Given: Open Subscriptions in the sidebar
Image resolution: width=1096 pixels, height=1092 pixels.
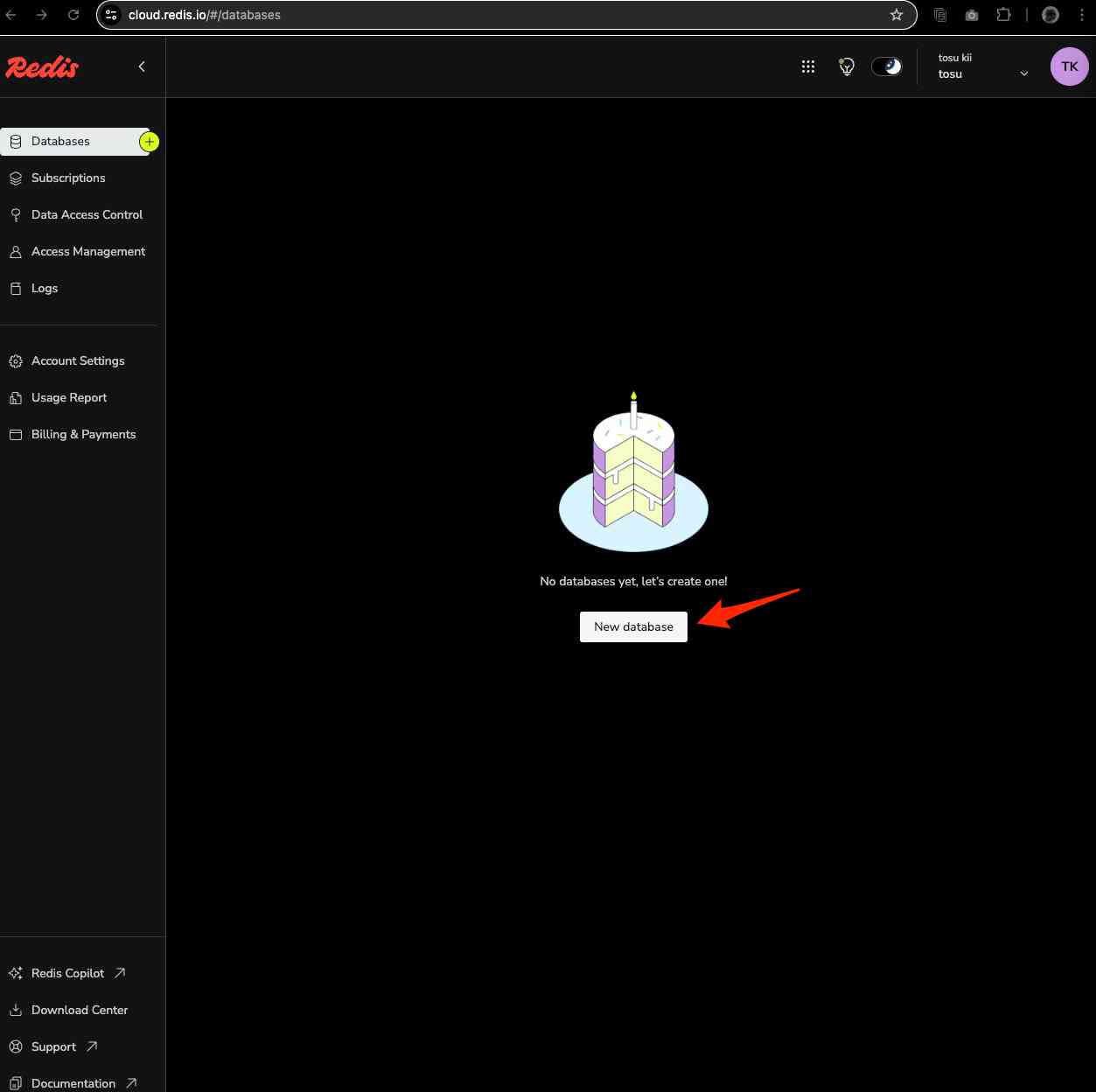Looking at the screenshot, I should point(68,178).
